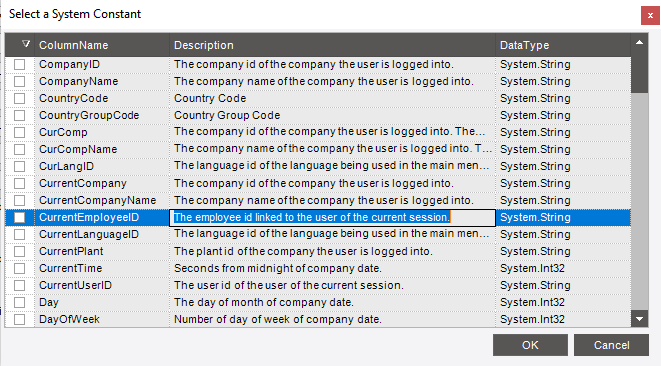Click the CurrentUserID name cell
This screenshot has width=661, height=366.
coord(102,285)
